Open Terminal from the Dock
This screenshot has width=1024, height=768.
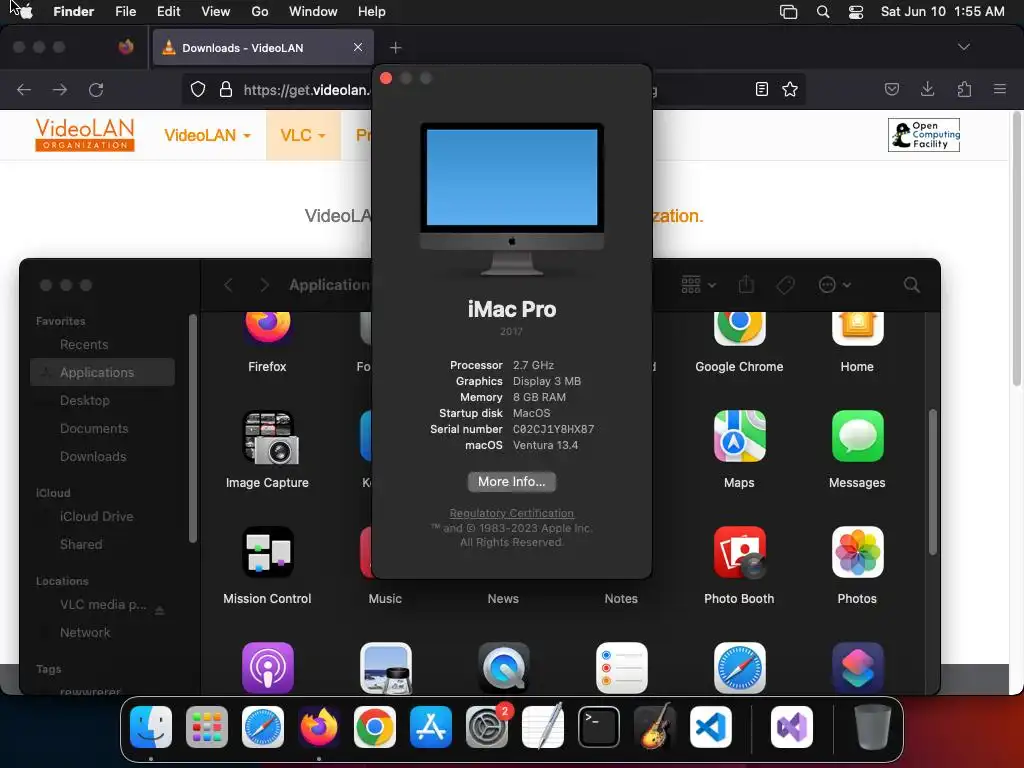point(599,727)
